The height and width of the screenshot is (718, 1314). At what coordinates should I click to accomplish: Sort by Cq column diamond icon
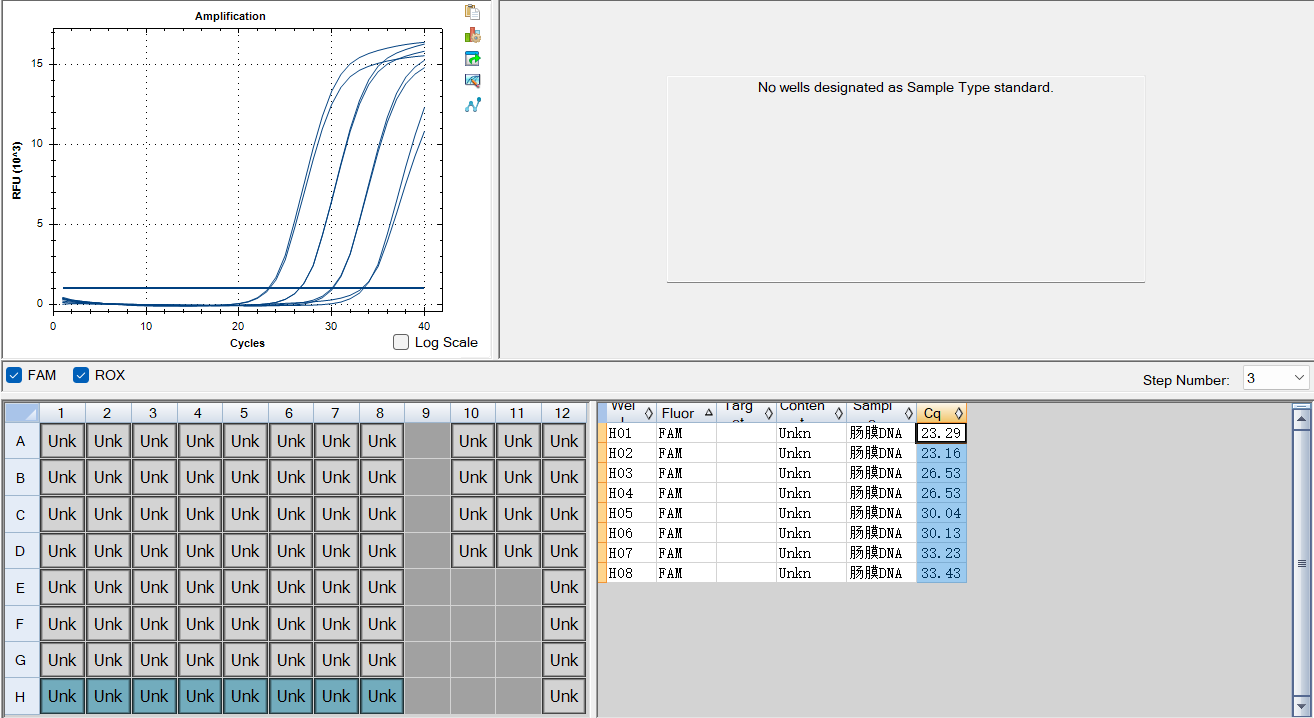(958, 413)
